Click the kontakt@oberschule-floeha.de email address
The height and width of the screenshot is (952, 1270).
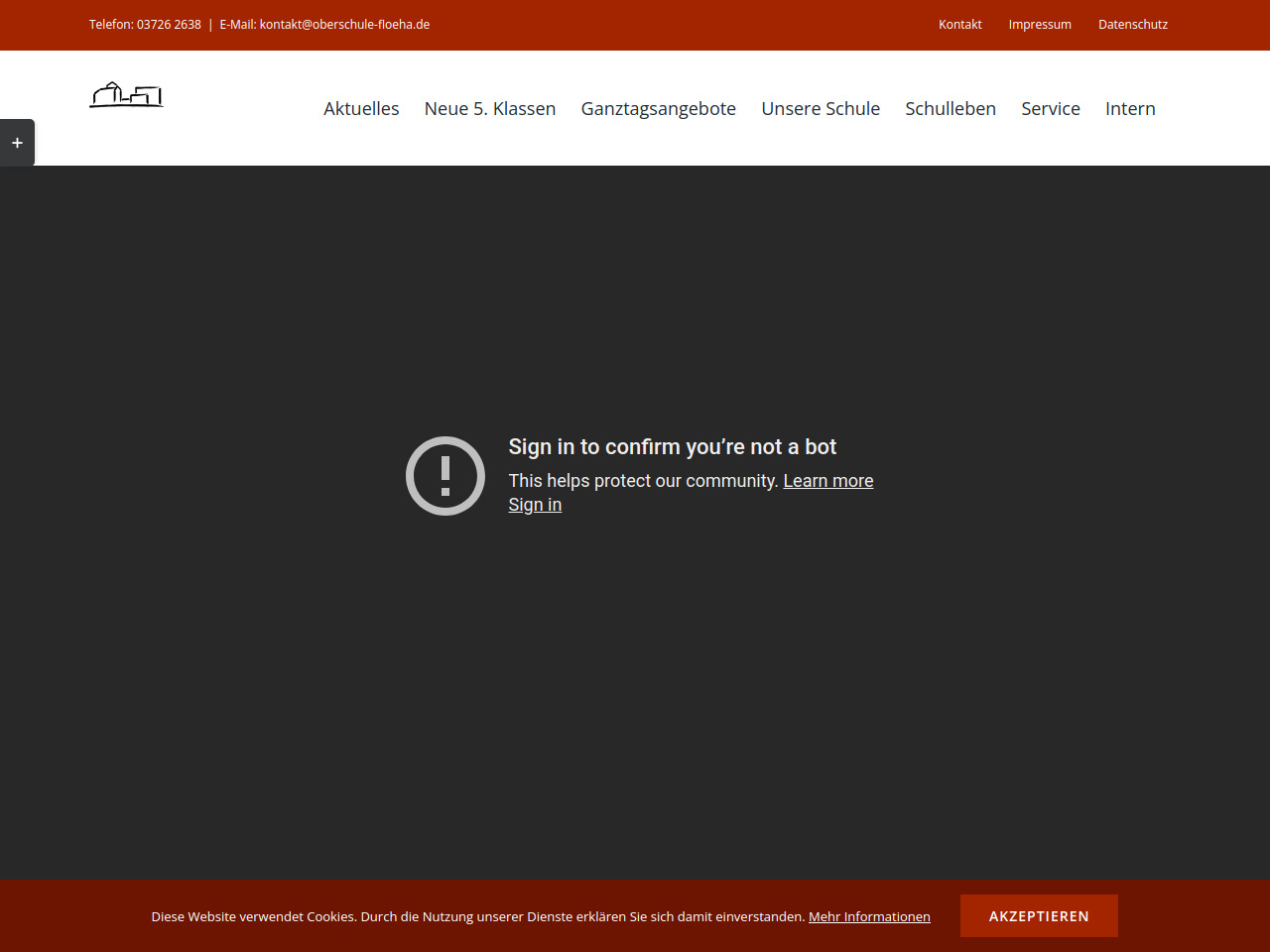point(344,25)
